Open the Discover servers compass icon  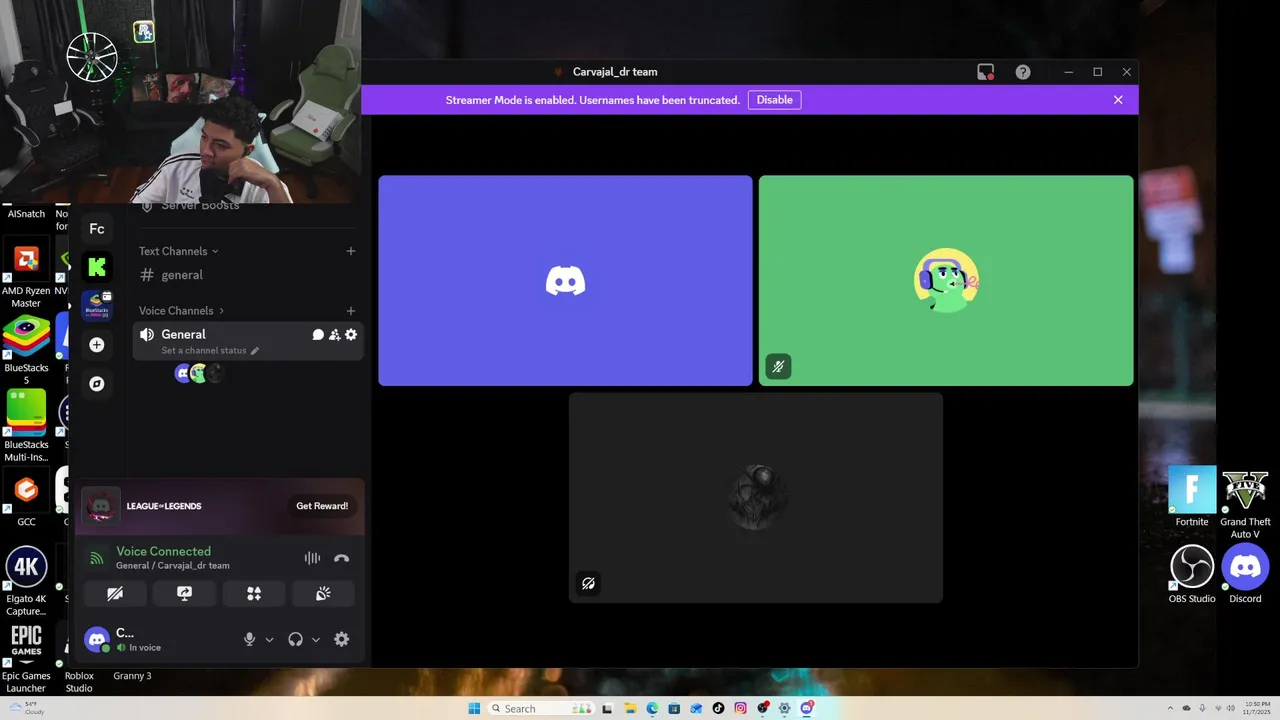pos(97,384)
